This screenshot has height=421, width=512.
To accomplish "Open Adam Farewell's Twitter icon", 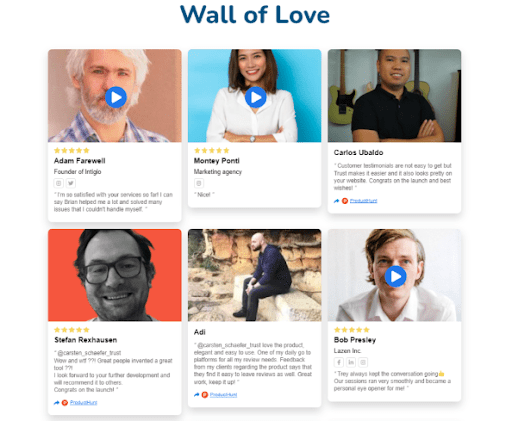I will (x=71, y=183).
